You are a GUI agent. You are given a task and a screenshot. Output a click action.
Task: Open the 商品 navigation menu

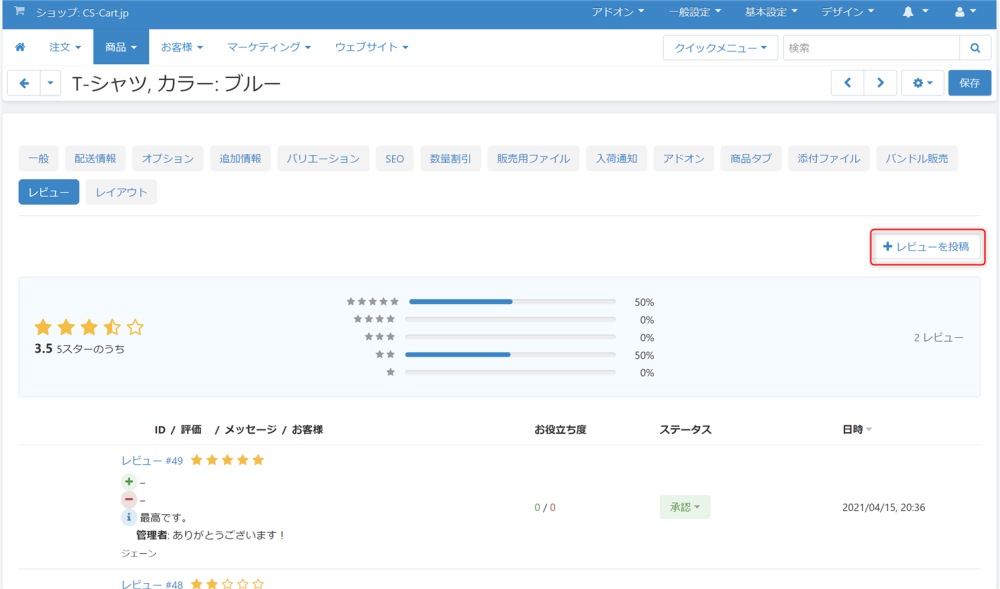121,47
